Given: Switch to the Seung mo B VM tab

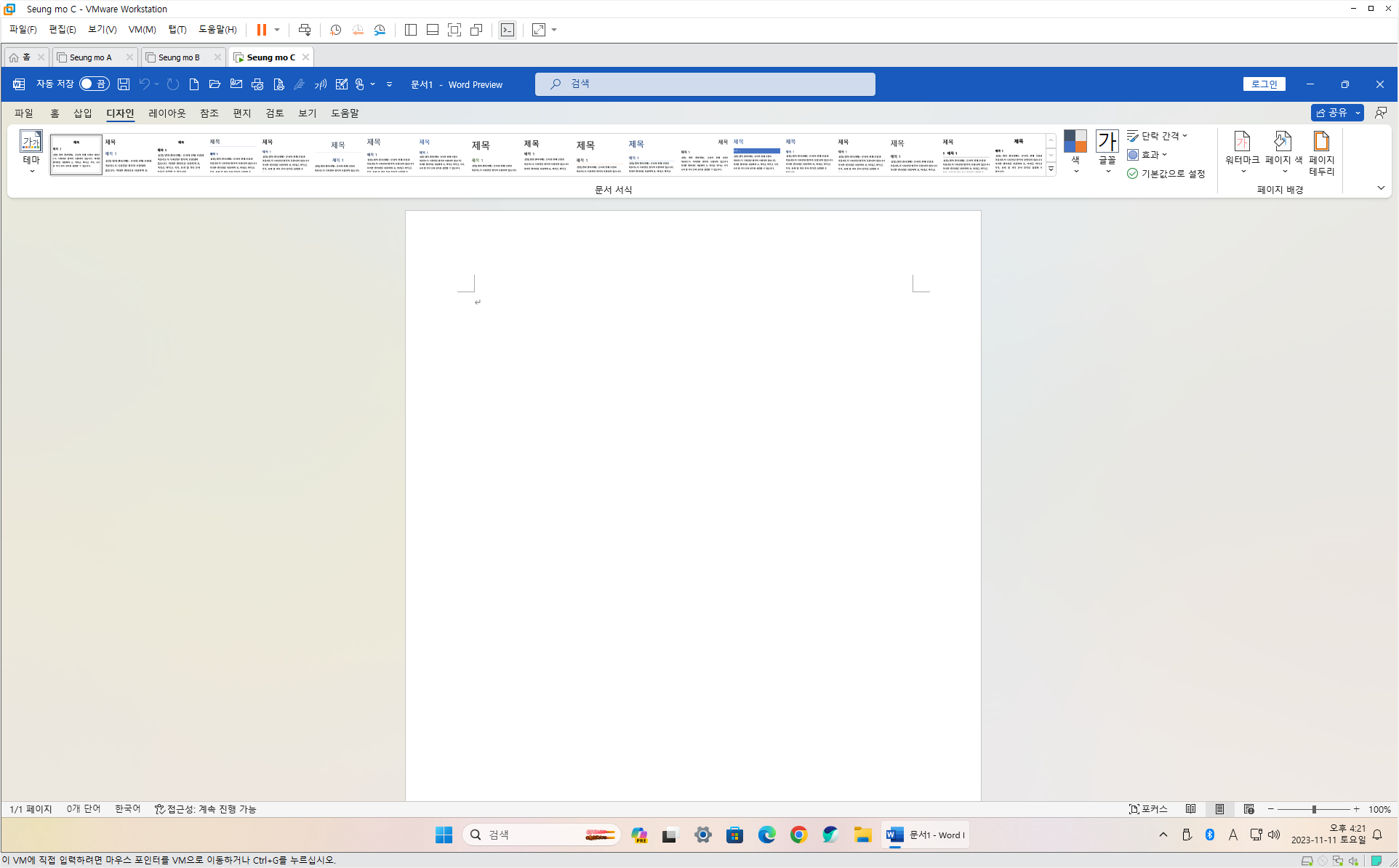Looking at the screenshot, I should pos(179,57).
